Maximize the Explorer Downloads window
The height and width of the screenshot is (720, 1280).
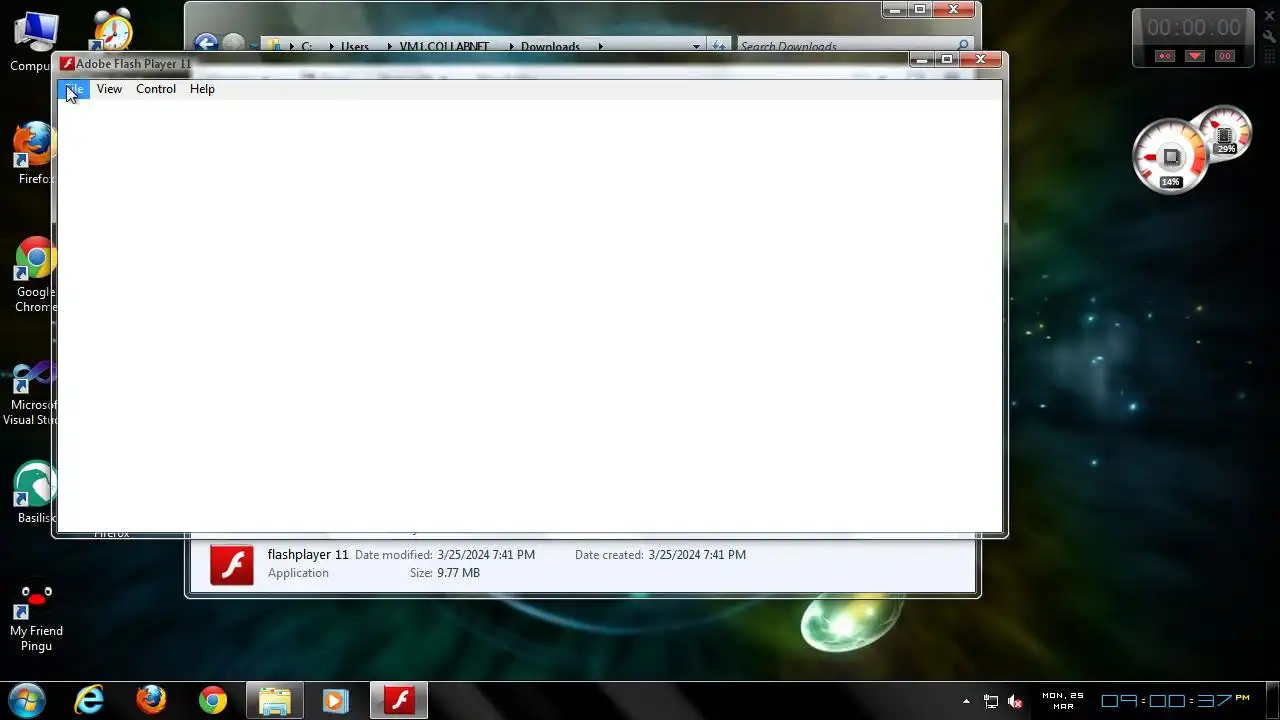(x=920, y=10)
